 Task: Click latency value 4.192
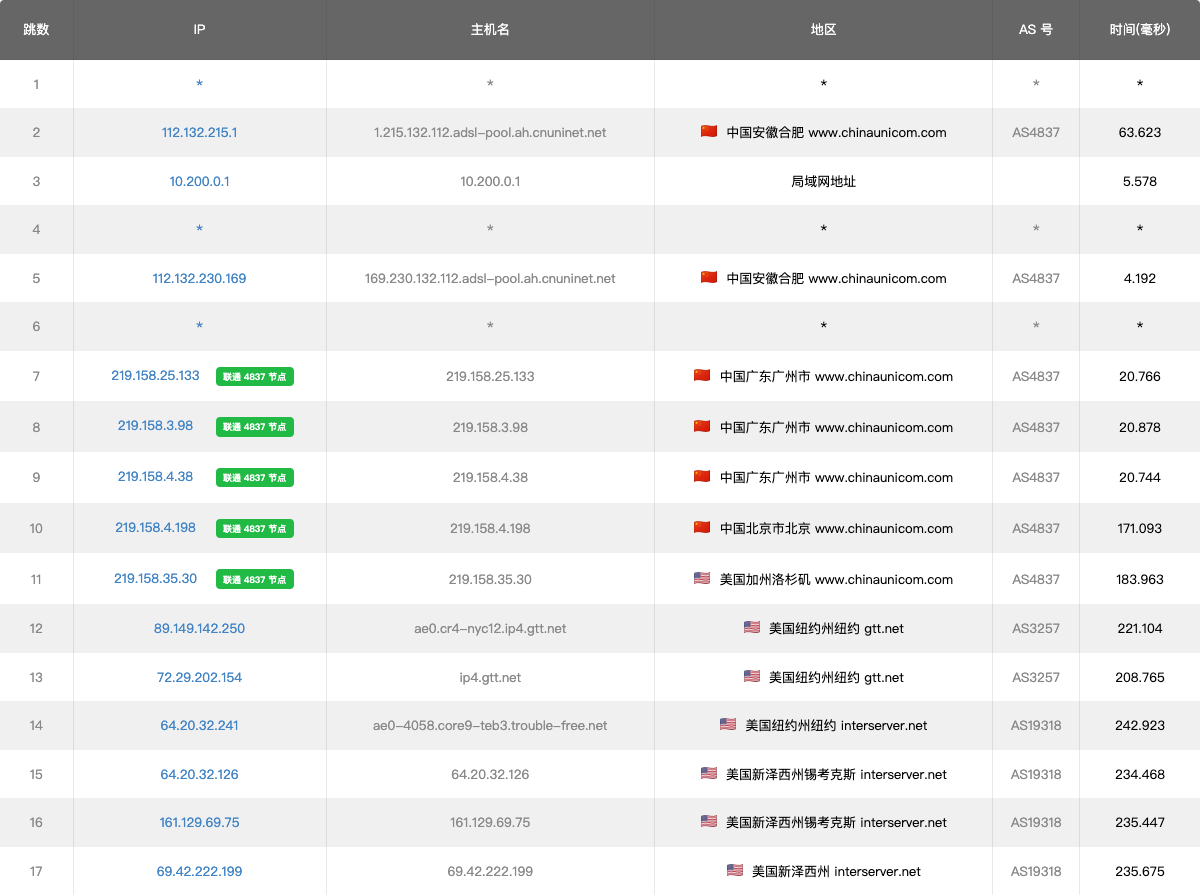point(1140,278)
